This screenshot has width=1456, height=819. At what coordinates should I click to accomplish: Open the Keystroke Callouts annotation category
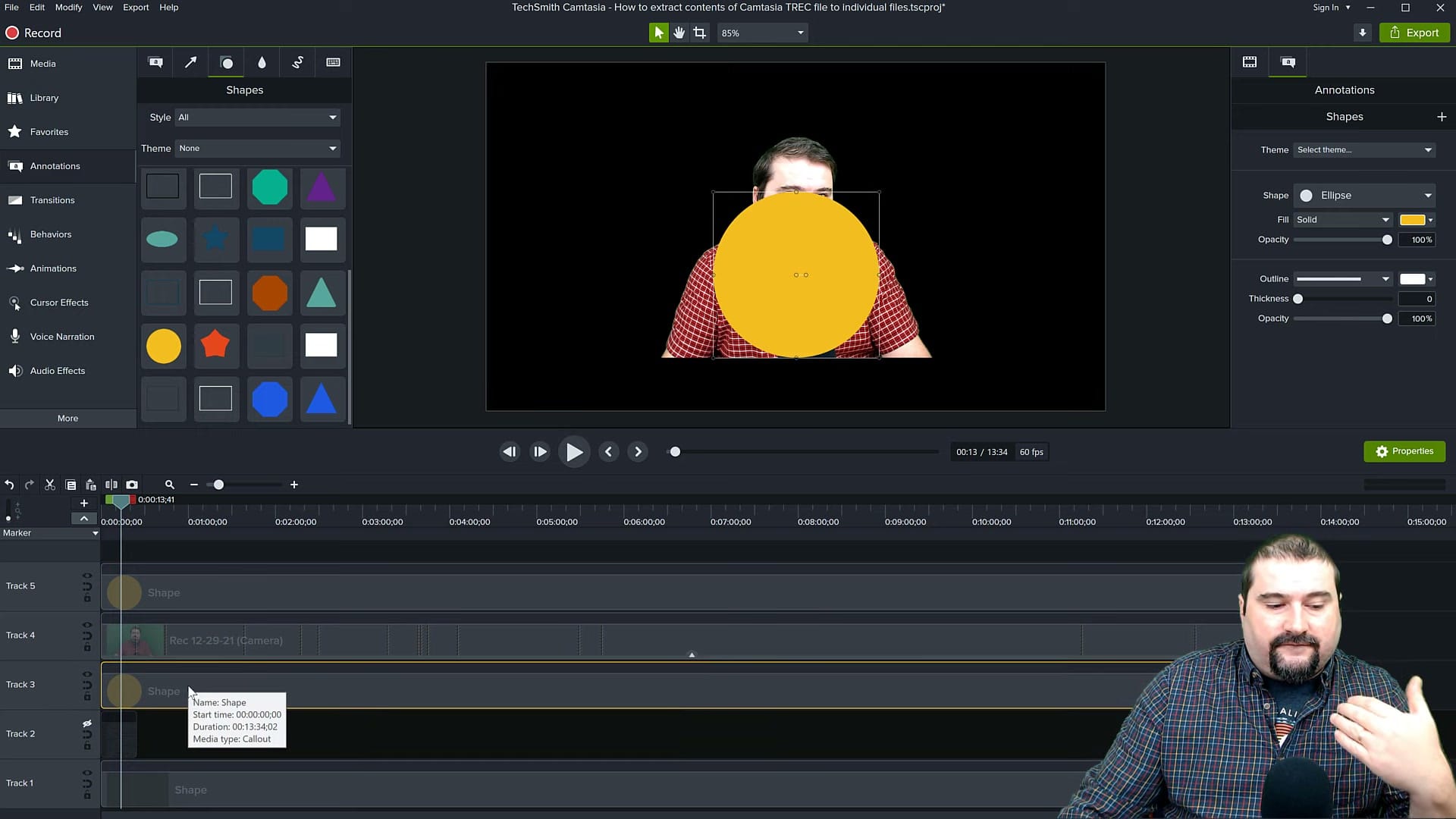[x=332, y=62]
